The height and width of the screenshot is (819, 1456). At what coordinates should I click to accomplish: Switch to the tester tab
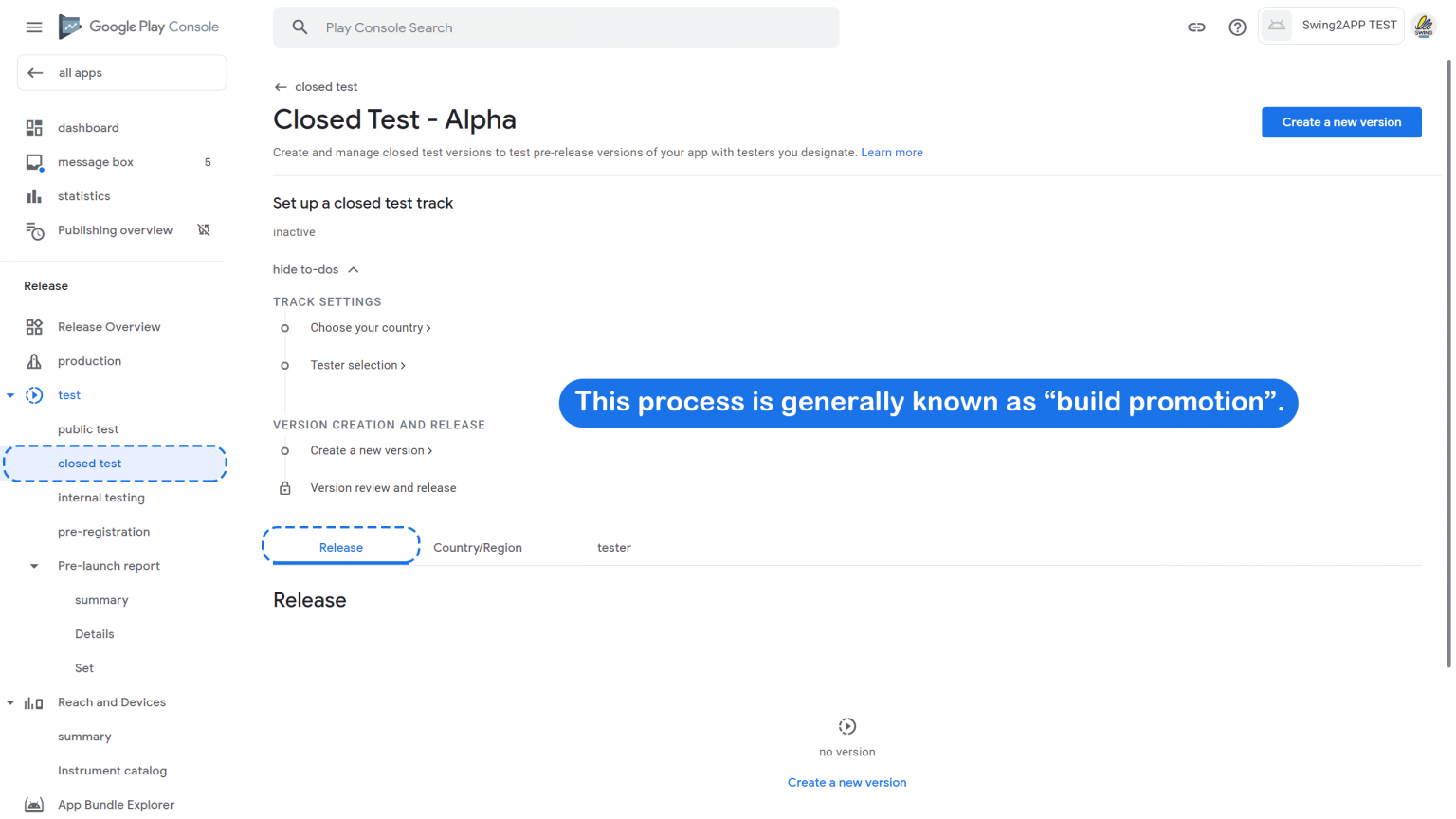[614, 547]
